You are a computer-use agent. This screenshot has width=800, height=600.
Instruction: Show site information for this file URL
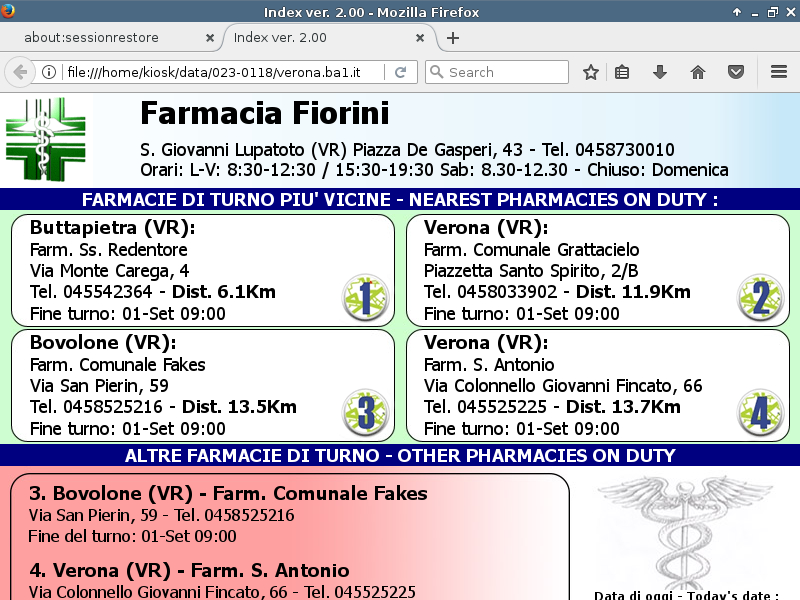coord(48,72)
